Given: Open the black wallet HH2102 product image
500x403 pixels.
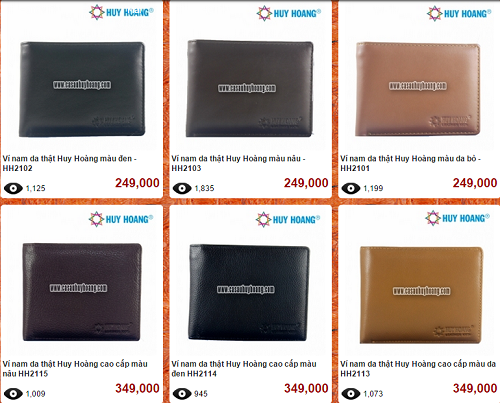Looking at the screenshot, I should tap(82, 89).
